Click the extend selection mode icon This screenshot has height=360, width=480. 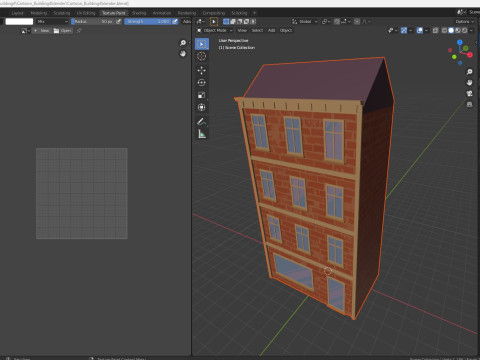coord(233,21)
